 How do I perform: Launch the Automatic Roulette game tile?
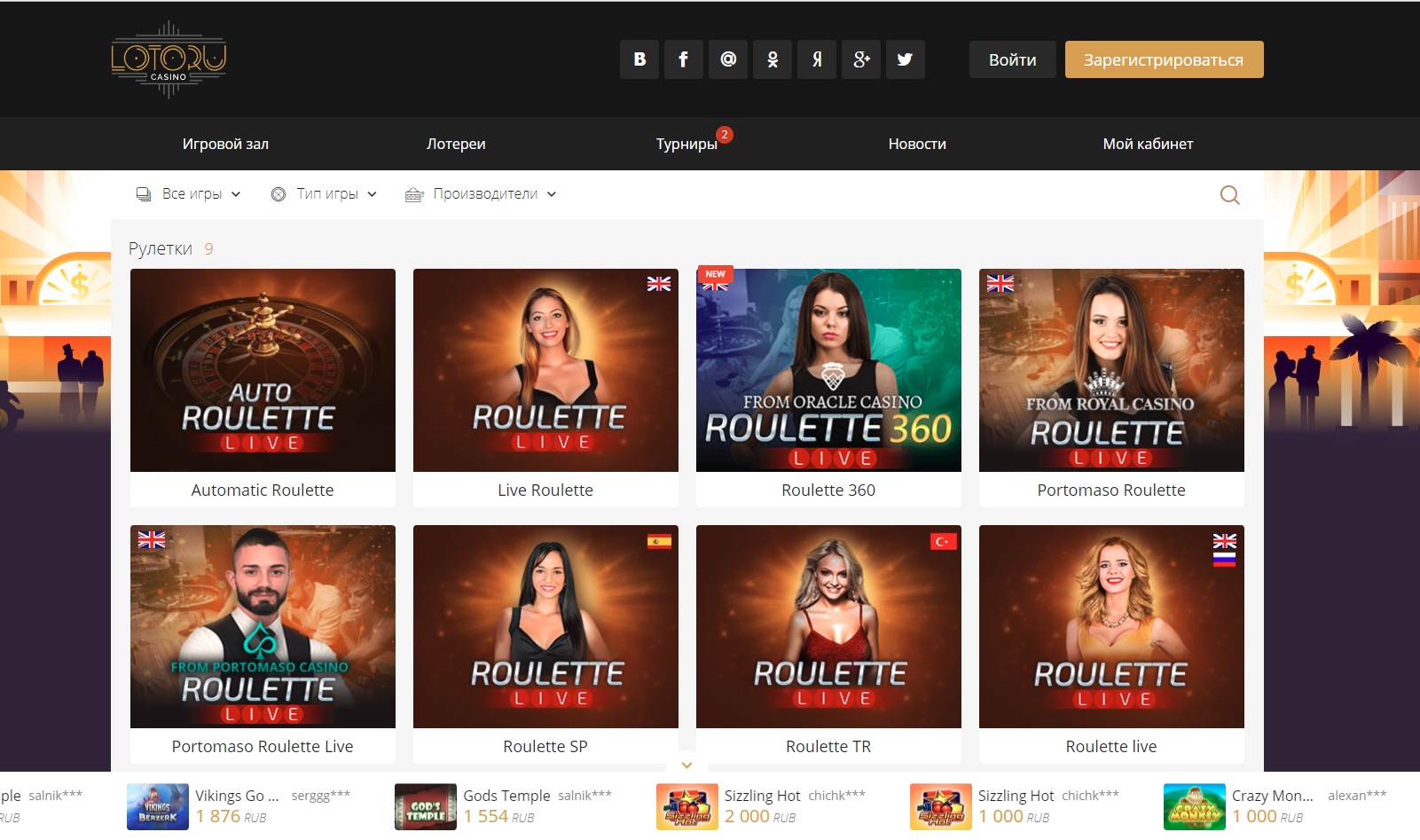click(x=263, y=371)
